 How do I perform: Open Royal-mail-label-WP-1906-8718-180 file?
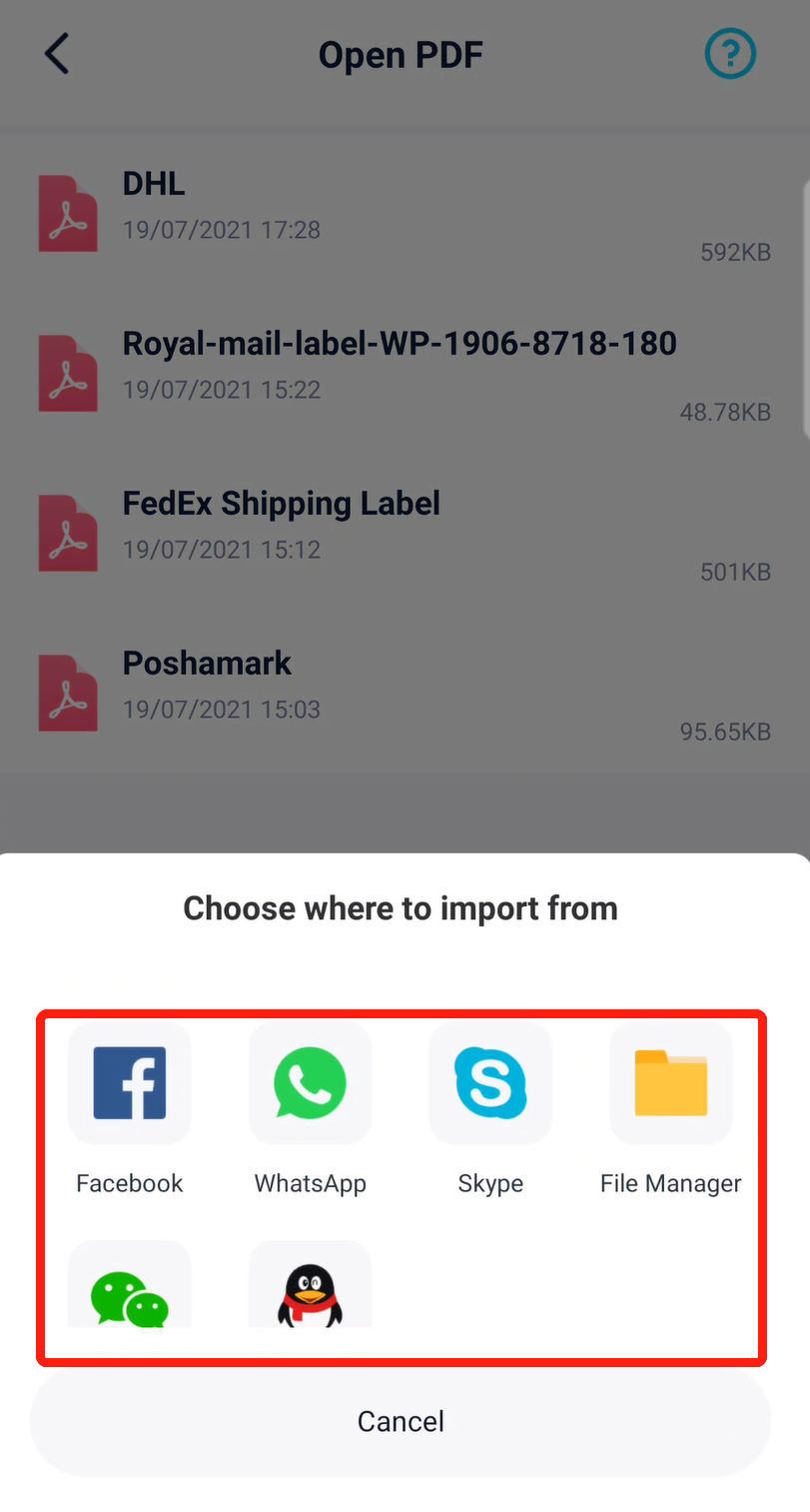[403, 373]
